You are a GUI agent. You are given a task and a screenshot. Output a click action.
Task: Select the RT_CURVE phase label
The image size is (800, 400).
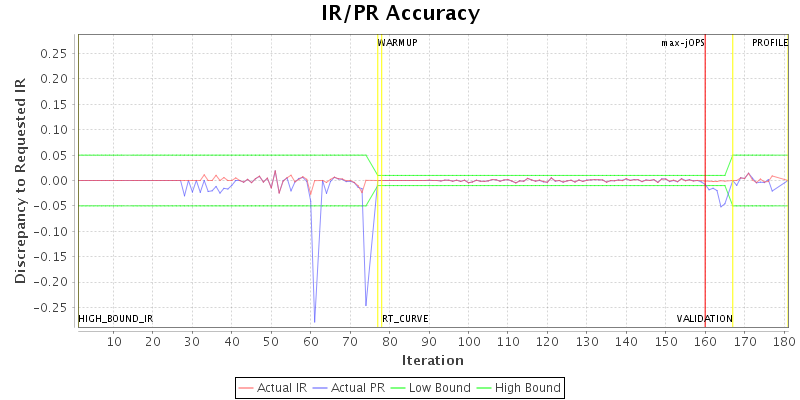click(405, 319)
